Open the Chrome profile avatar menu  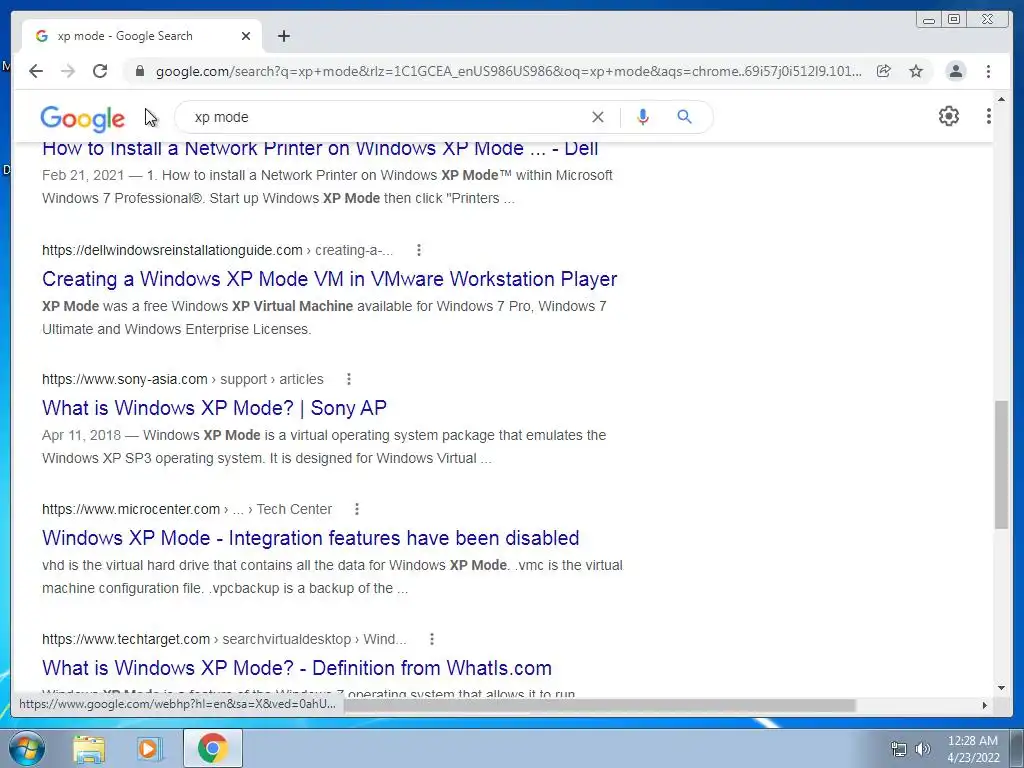(x=955, y=71)
